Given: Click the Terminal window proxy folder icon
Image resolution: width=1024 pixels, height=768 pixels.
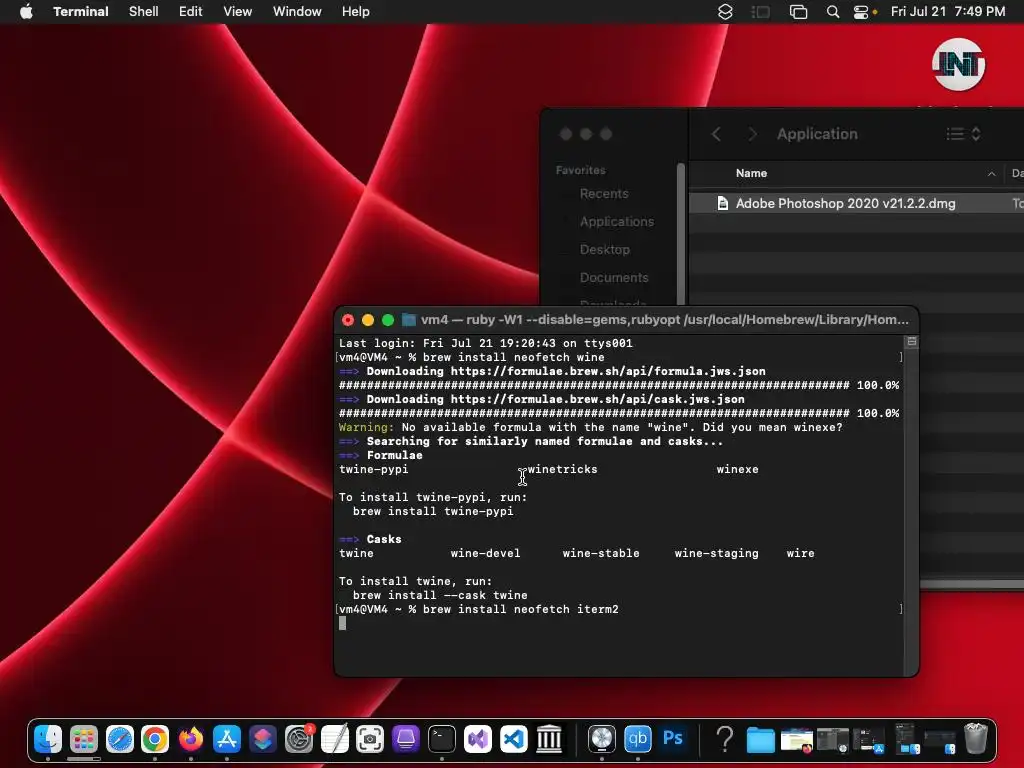Looking at the screenshot, I should pos(409,319).
